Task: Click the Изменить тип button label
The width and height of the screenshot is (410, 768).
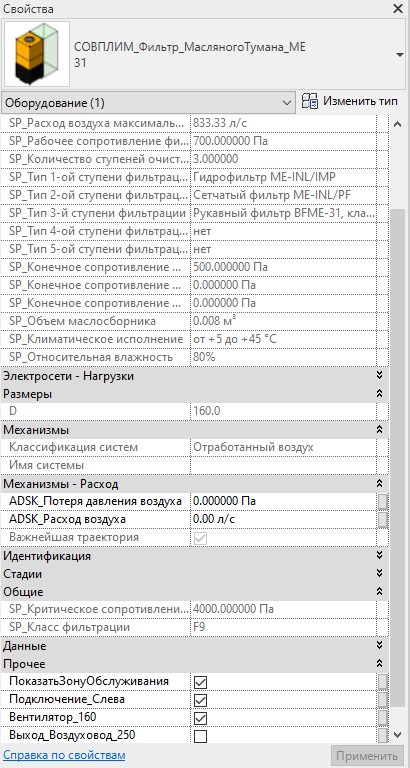Action: (360, 102)
